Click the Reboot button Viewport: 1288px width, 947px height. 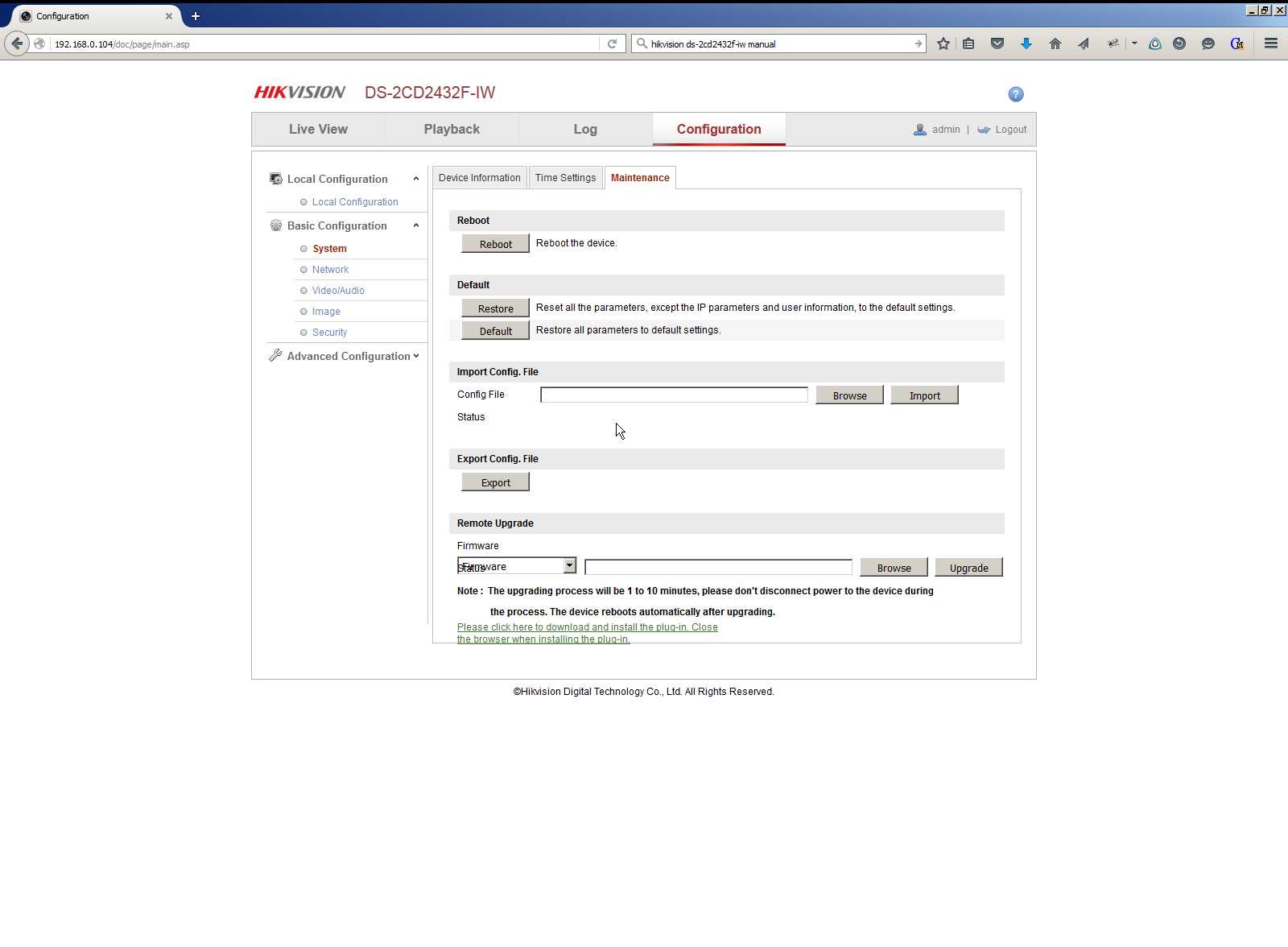click(496, 244)
